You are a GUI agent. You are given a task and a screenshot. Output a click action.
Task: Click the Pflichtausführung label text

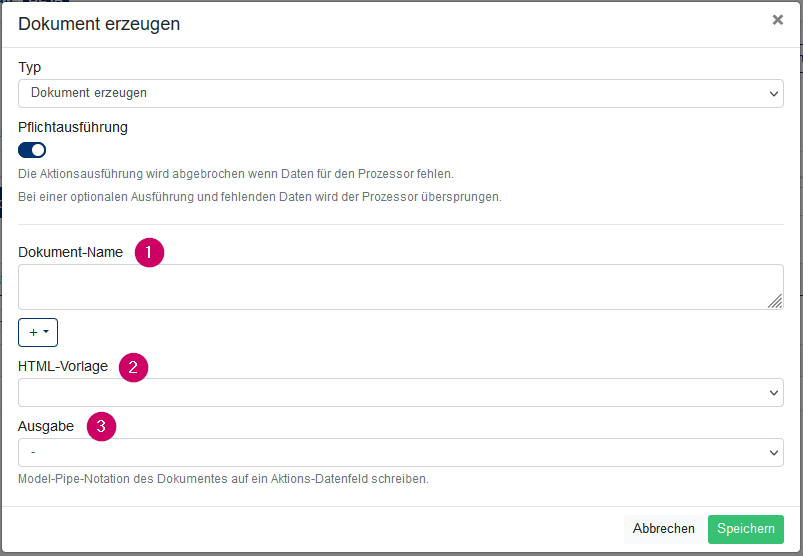click(x=73, y=127)
